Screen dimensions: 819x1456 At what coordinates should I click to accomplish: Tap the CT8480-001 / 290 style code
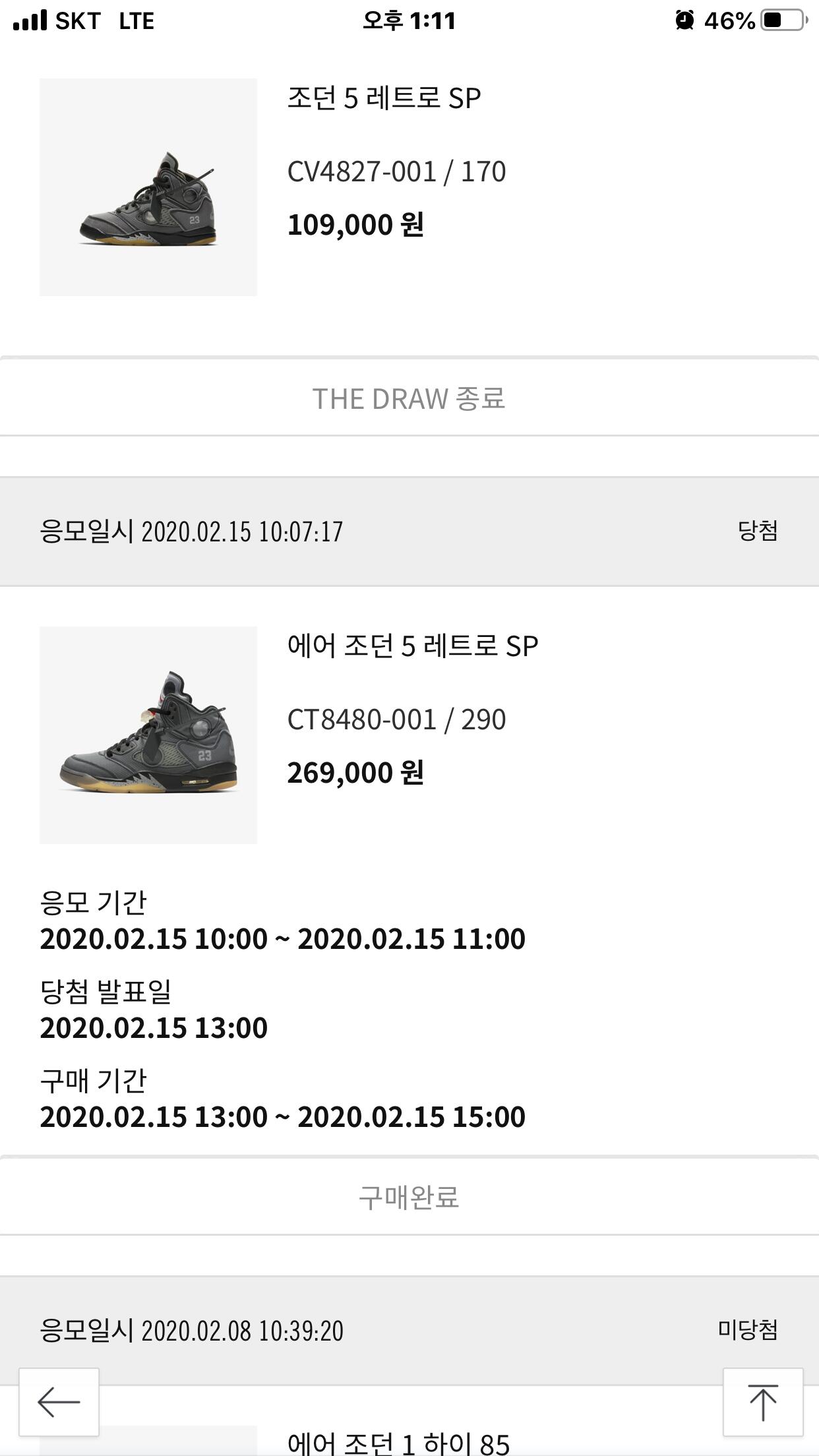[x=396, y=719]
